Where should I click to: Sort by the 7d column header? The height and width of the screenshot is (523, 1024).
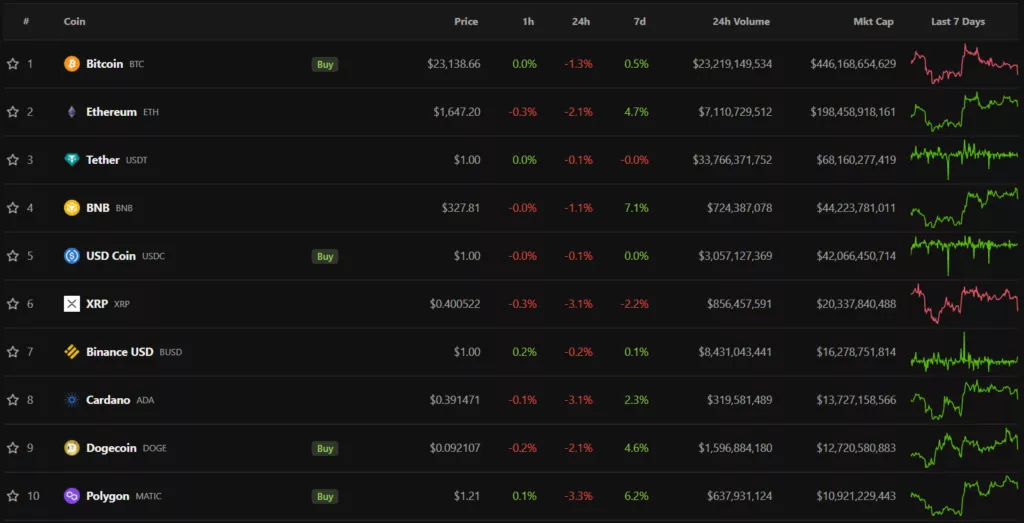pos(640,22)
